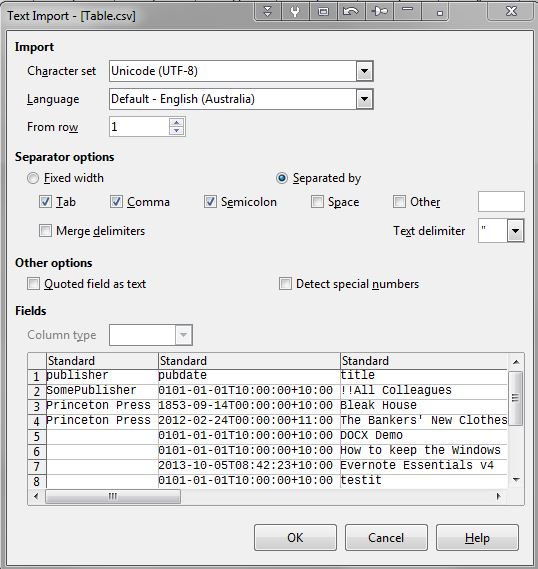Viewport: 538px width, 569px height.
Task: Open the Character set dropdown
Action: coord(365,71)
